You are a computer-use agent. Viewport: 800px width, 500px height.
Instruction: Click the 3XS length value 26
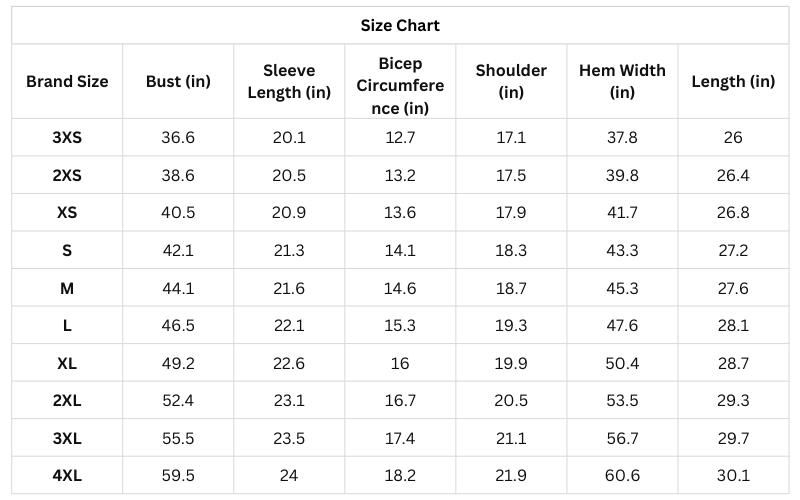(x=733, y=137)
